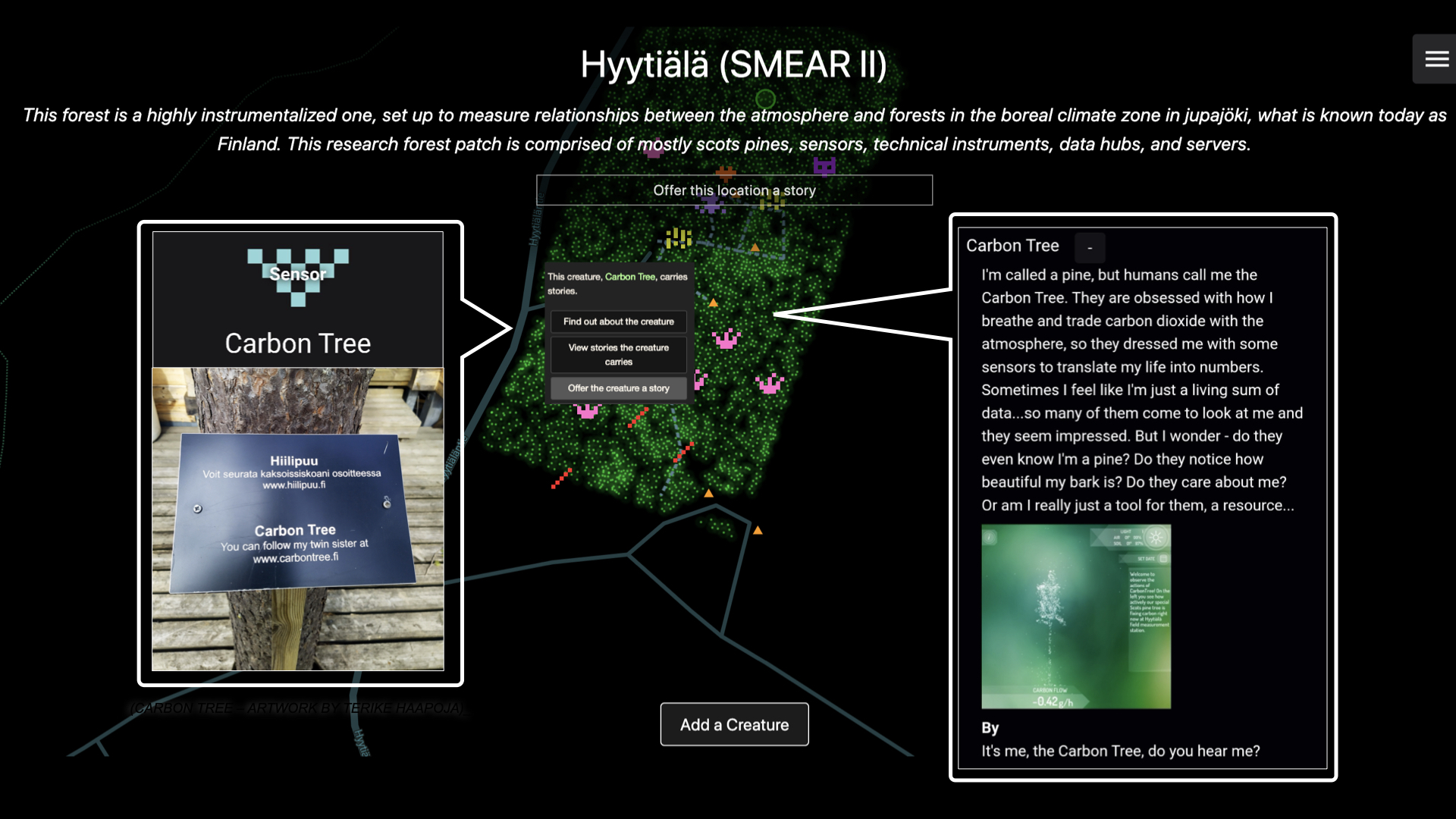Click Offer this location a story
Screen dimensions: 1456x819
point(734,190)
